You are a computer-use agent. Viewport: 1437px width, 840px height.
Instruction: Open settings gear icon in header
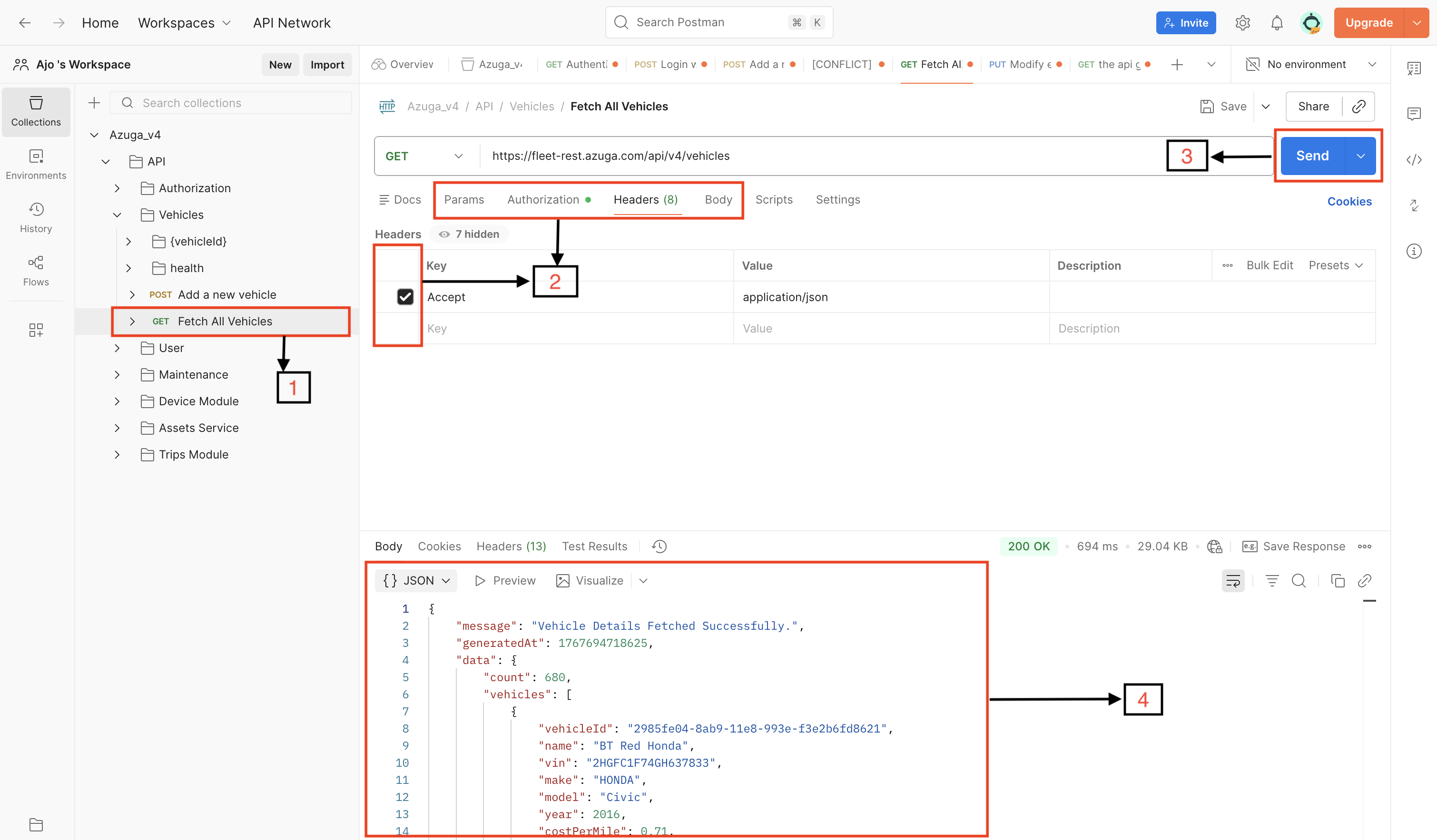tap(1242, 23)
